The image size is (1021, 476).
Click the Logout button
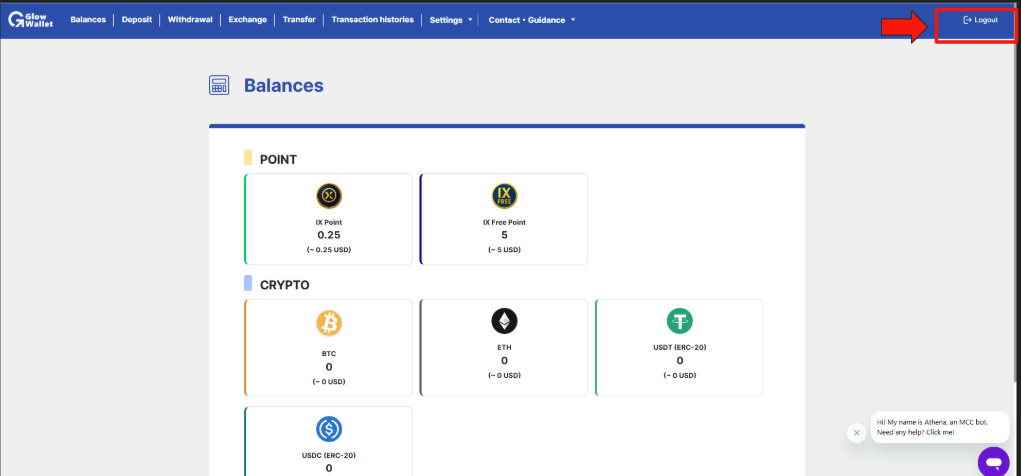980,20
